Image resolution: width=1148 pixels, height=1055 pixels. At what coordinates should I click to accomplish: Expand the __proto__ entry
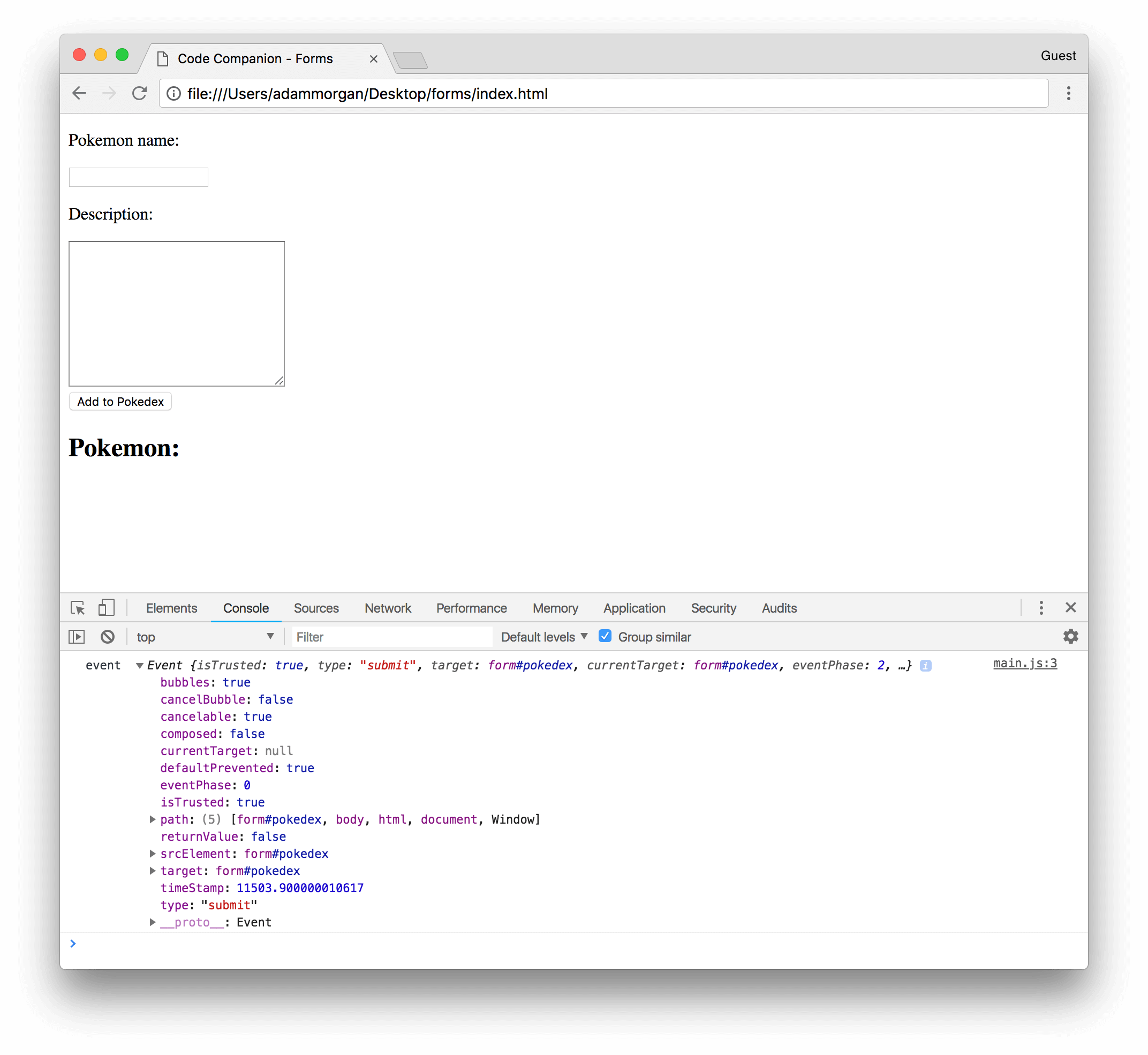click(153, 922)
